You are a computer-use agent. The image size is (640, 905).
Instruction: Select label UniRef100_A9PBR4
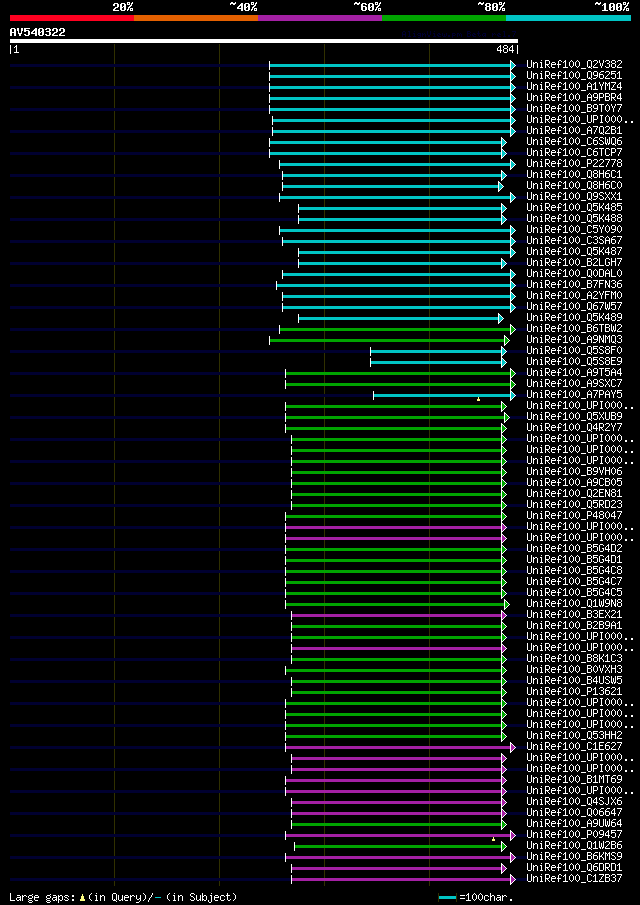[x=574, y=98]
